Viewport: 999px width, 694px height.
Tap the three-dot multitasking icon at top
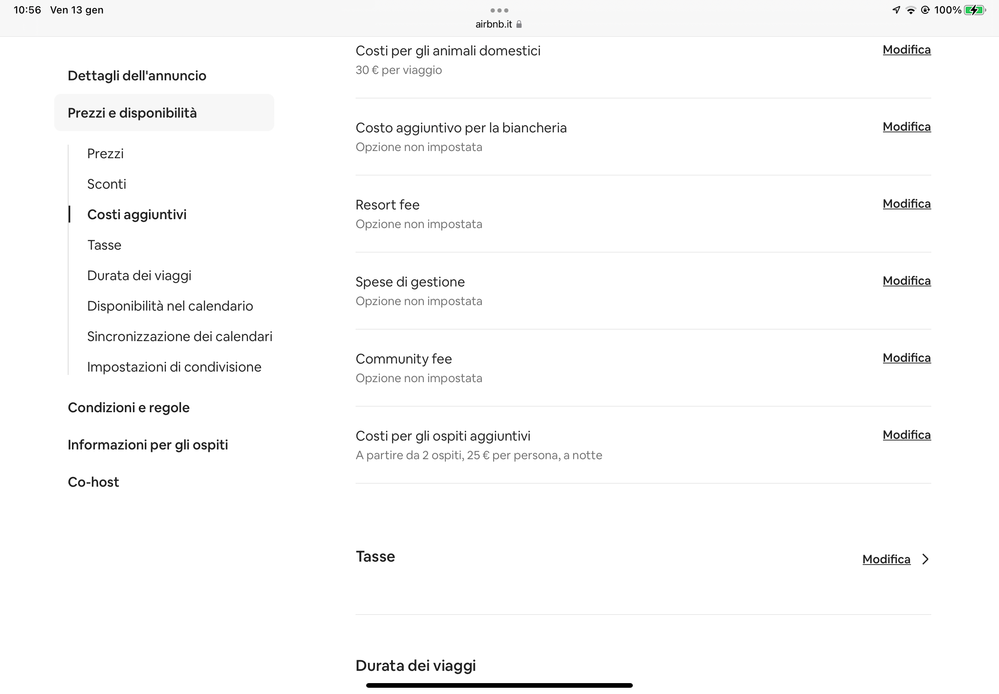[499, 10]
